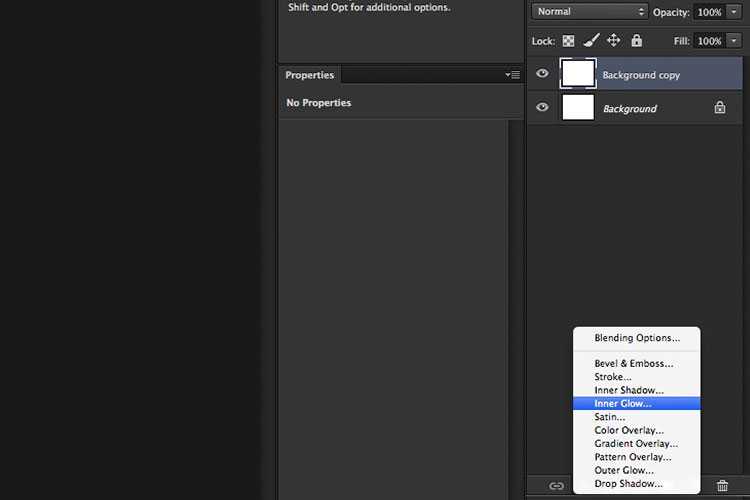Hide the Background copy layer
Viewport: 750px width, 500px height.
542,73
